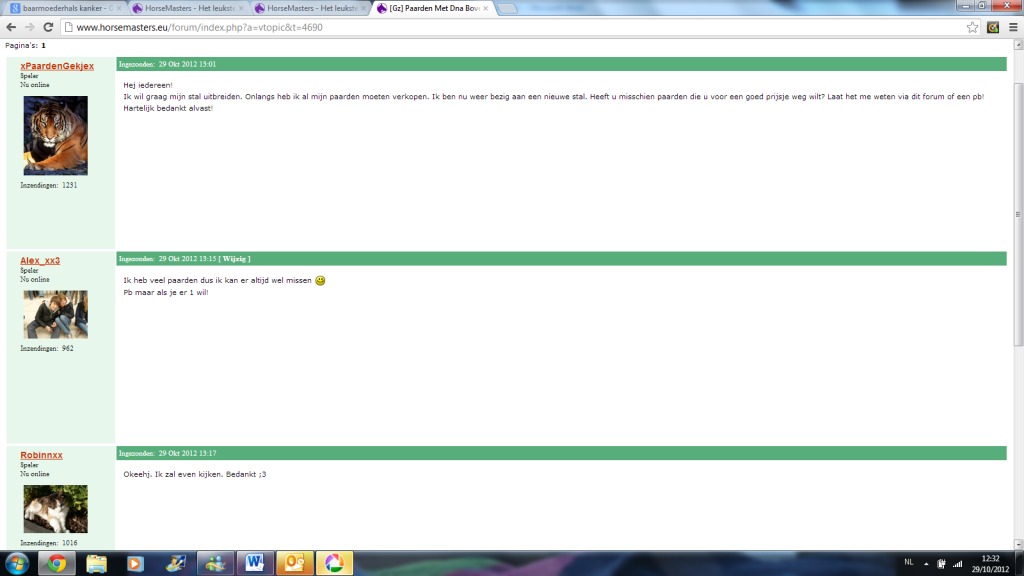Image resolution: width=1024 pixels, height=576 pixels.
Task: Launch Windows Media Player from the taskbar
Action: tap(135, 563)
